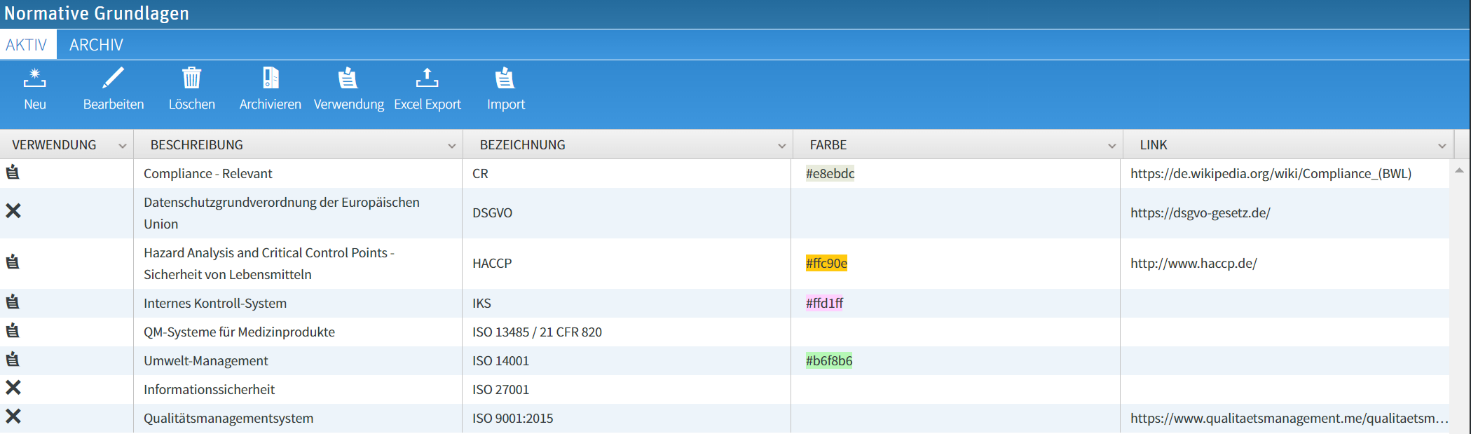
Task: Open the Wikipedia Compliance link
Action: pos(1270,174)
